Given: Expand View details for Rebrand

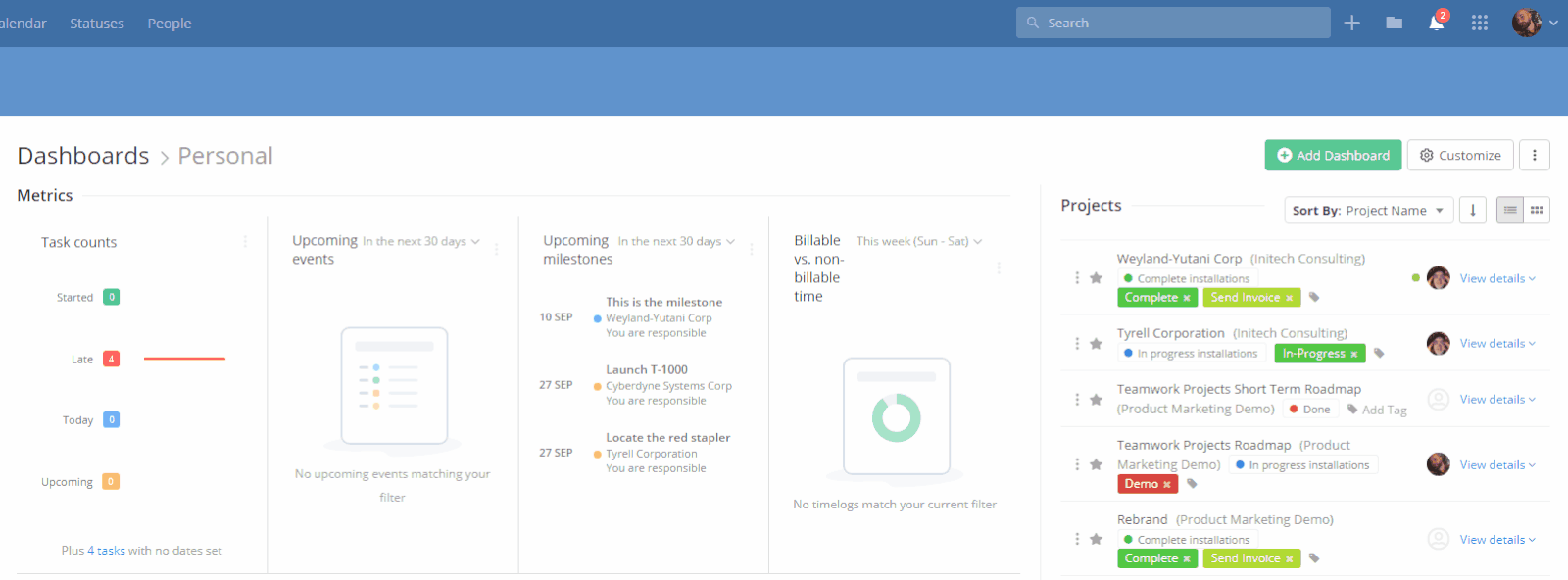Looking at the screenshot, I should tap(1497, 539).
